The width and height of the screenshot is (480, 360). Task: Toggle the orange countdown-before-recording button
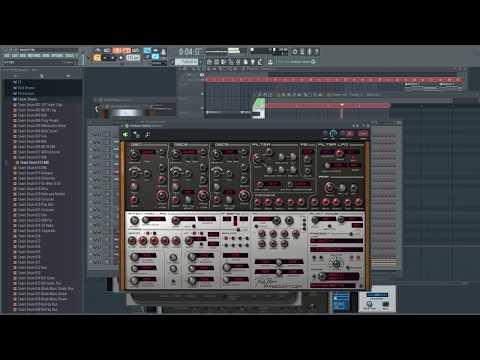(x=121, y=50)
